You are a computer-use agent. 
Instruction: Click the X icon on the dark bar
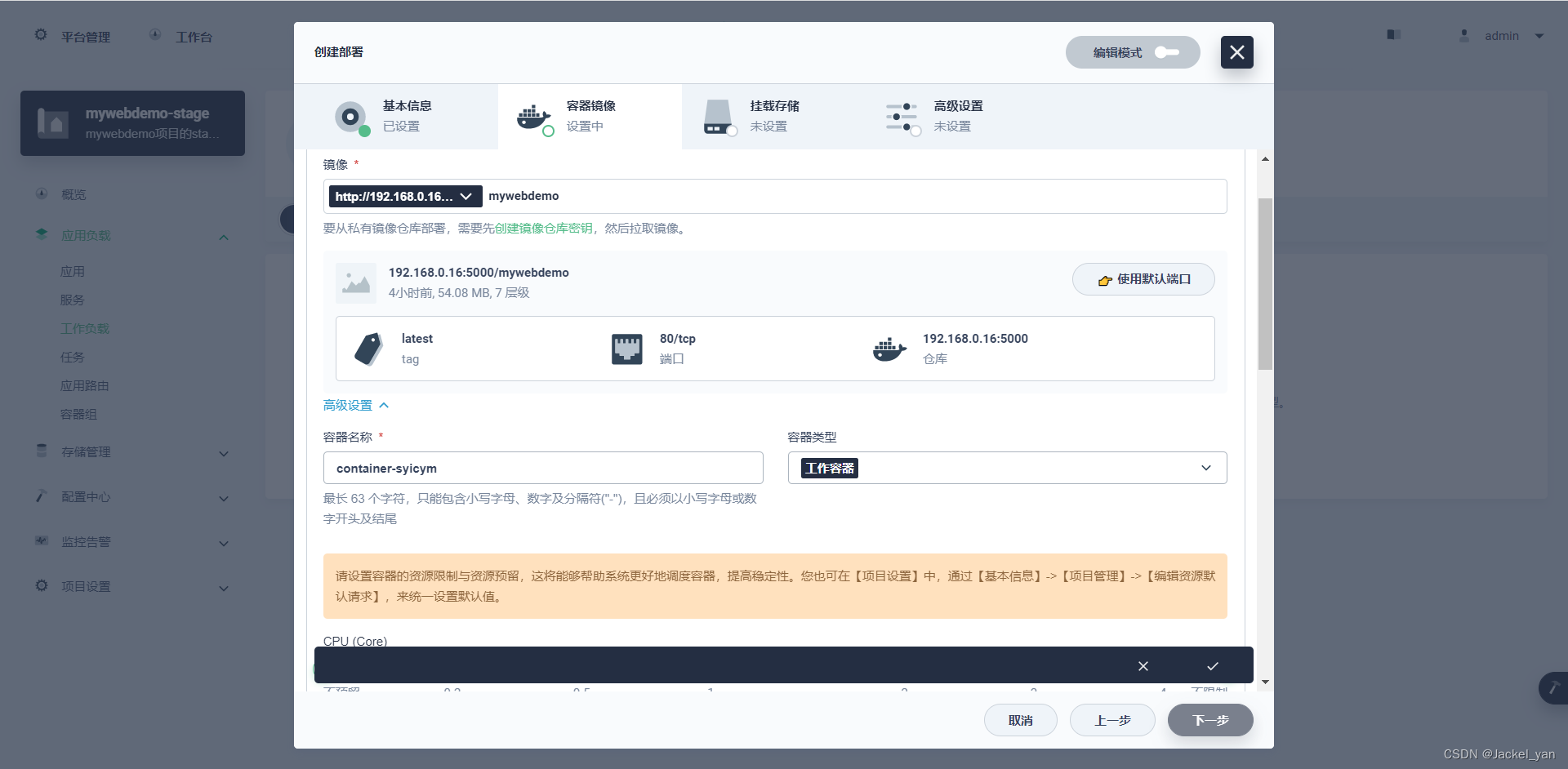(x=1143, y=666)
